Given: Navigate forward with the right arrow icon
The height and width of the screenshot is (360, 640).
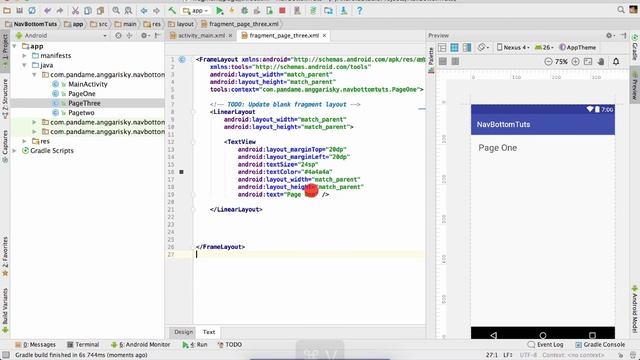Looking at the screenshot, I should pyautogui.click(x=156, y=11).
